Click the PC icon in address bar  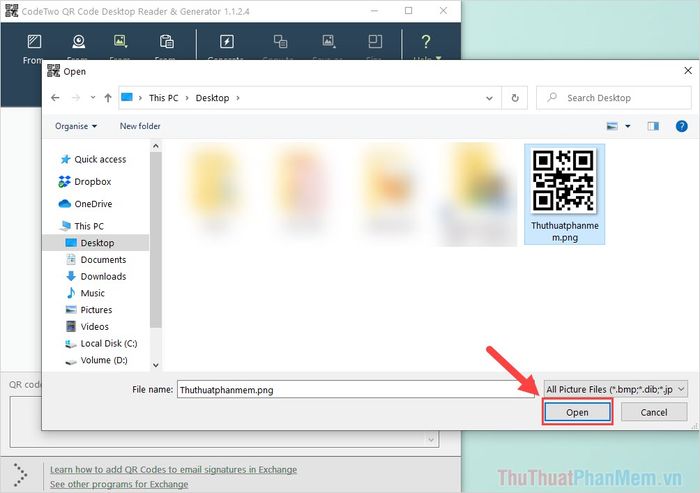127,97
